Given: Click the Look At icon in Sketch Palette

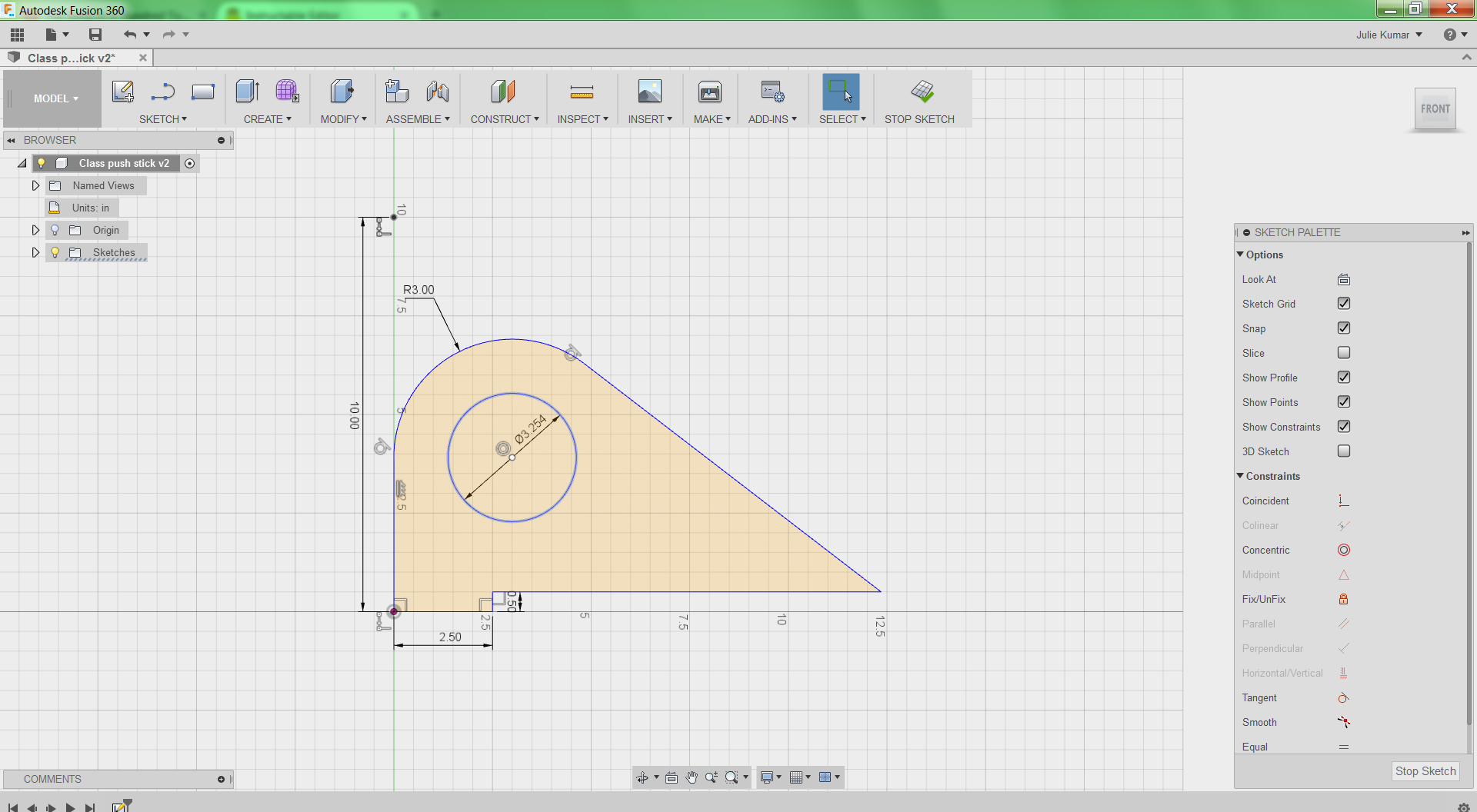Looking at the screenshot, I should pos(1344,279).
